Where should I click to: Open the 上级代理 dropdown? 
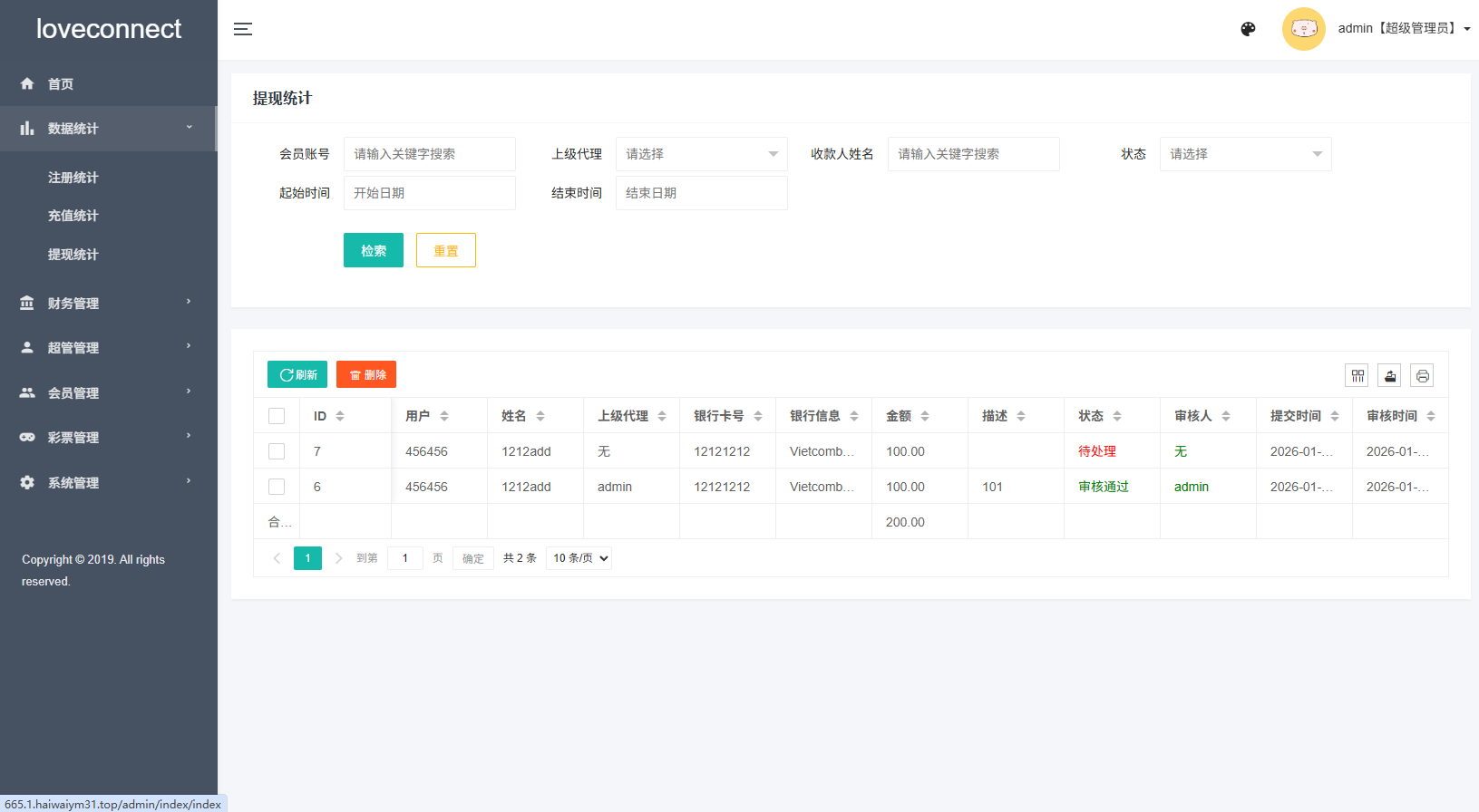click(701, 154)
